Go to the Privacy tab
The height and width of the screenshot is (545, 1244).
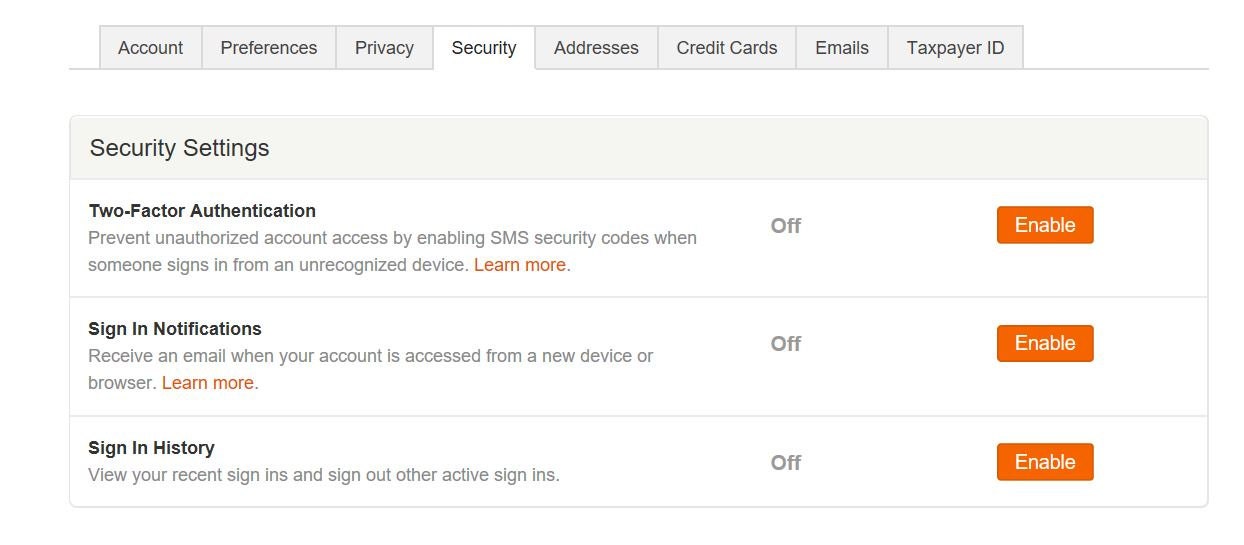[384, 48]
